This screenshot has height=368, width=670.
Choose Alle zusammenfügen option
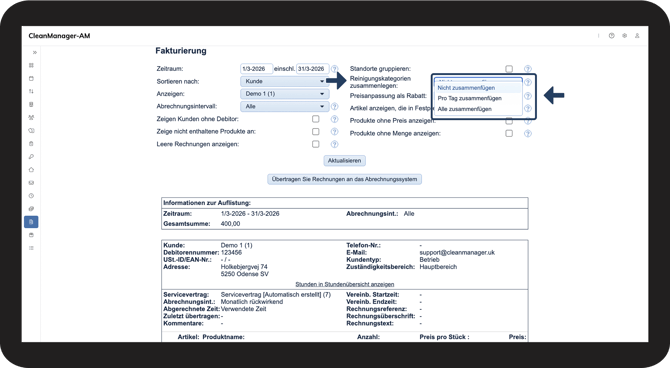click(x=479, y=109)
